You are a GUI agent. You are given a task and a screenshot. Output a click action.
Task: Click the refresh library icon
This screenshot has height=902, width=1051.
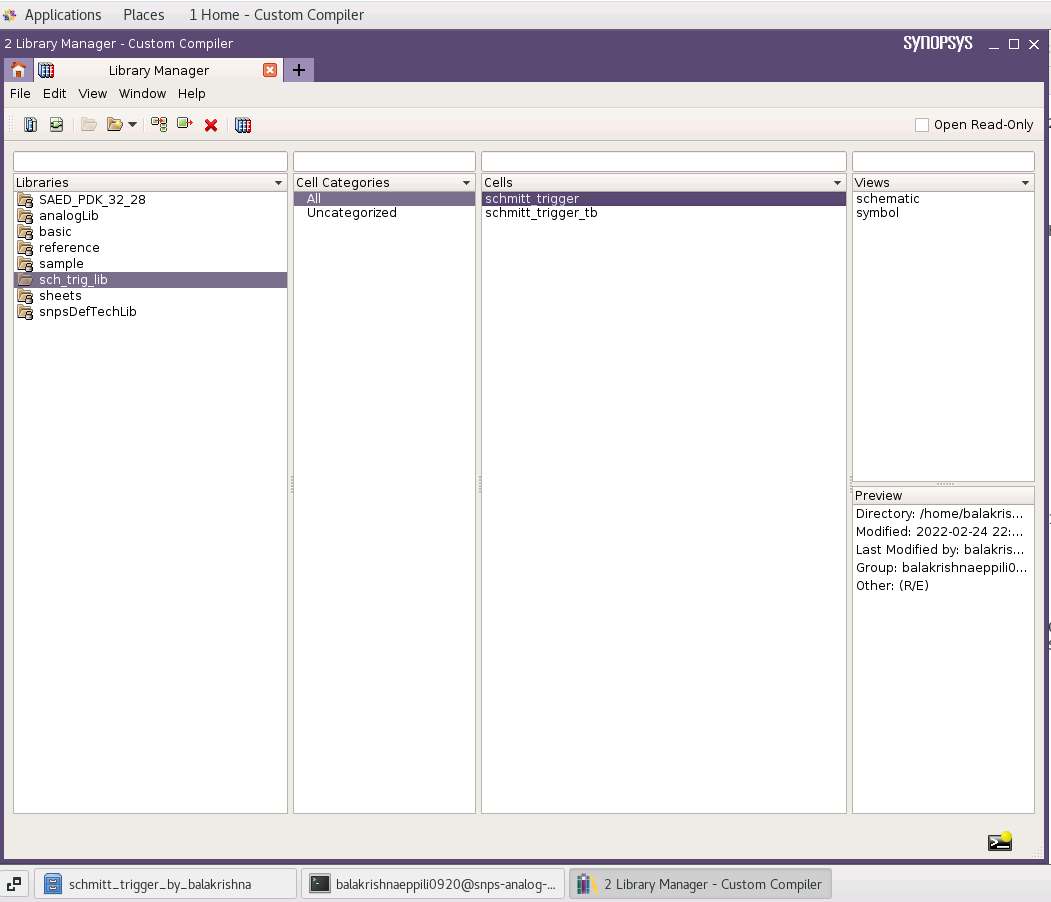pos(56,124)
